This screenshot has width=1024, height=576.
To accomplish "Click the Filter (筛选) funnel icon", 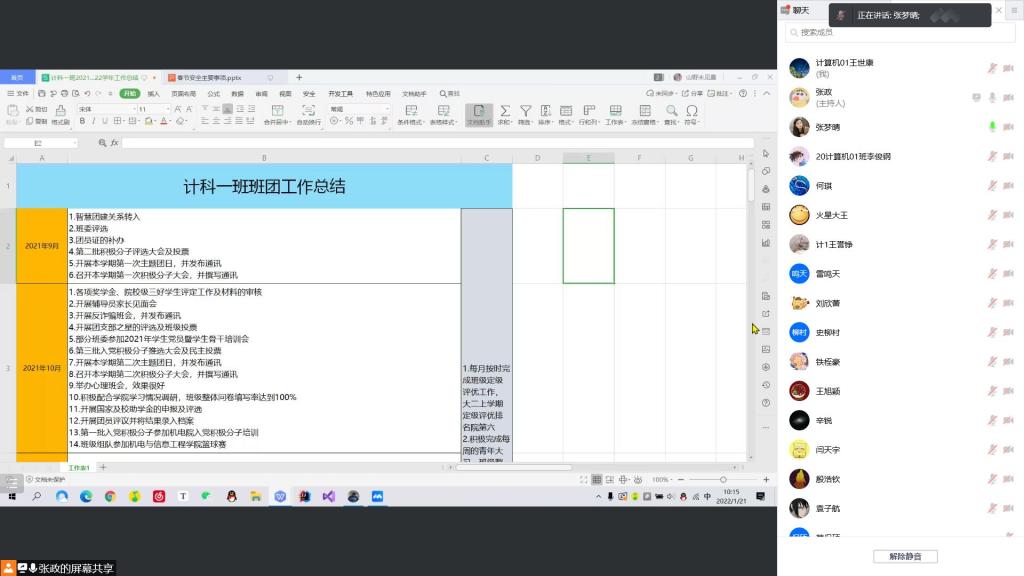I will (x=524, y=111).
